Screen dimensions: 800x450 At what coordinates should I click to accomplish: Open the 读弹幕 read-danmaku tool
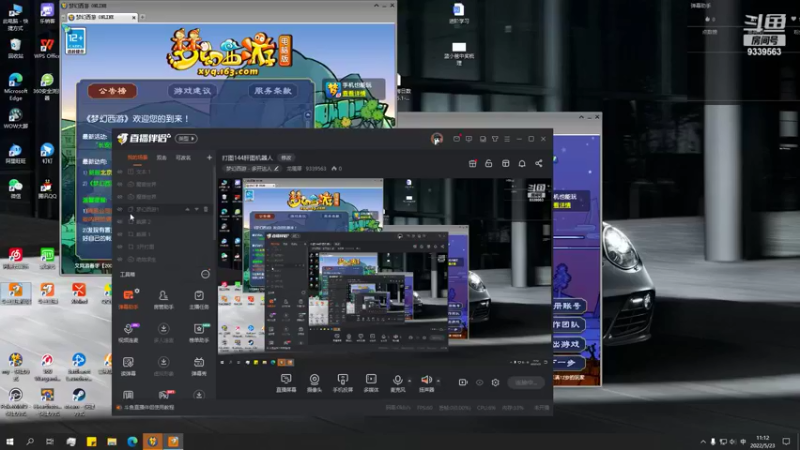coord(128,366)
